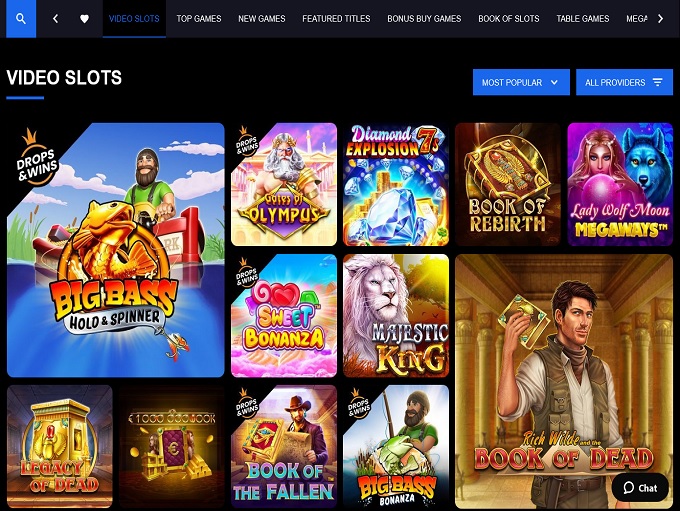The width and height of the screenshot is (680, 511).
Task: Open the Bonus Buy Games tab
Action: click(x=424, y=19)
